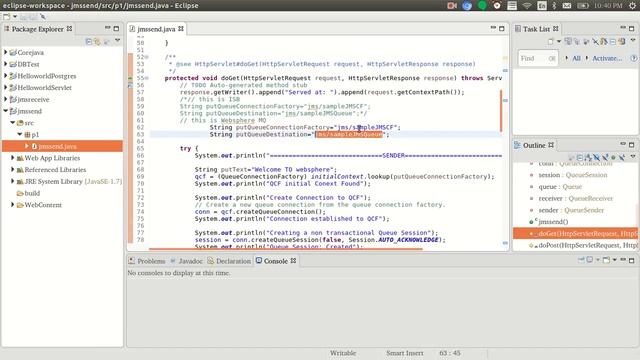Expand Web App Libraries node
The image size is (640, 360).
click(x=13, y=158)
